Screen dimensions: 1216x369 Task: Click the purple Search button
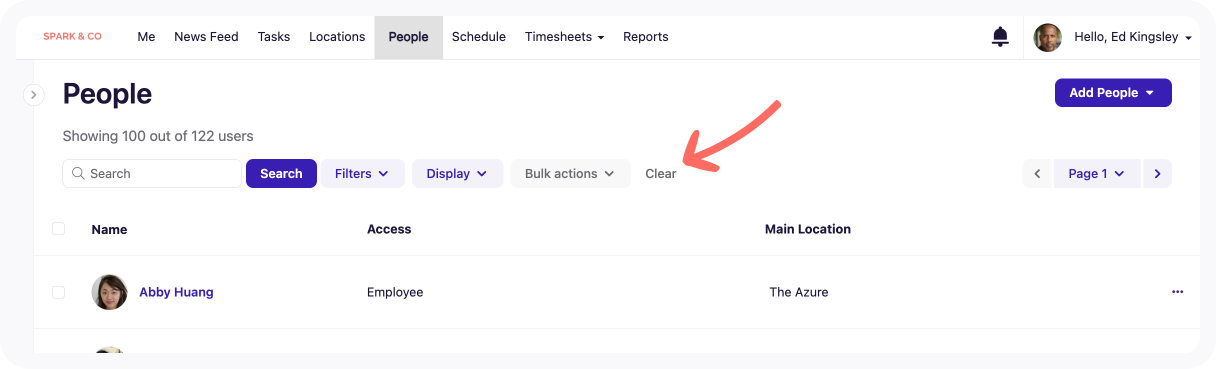point(281,173)
